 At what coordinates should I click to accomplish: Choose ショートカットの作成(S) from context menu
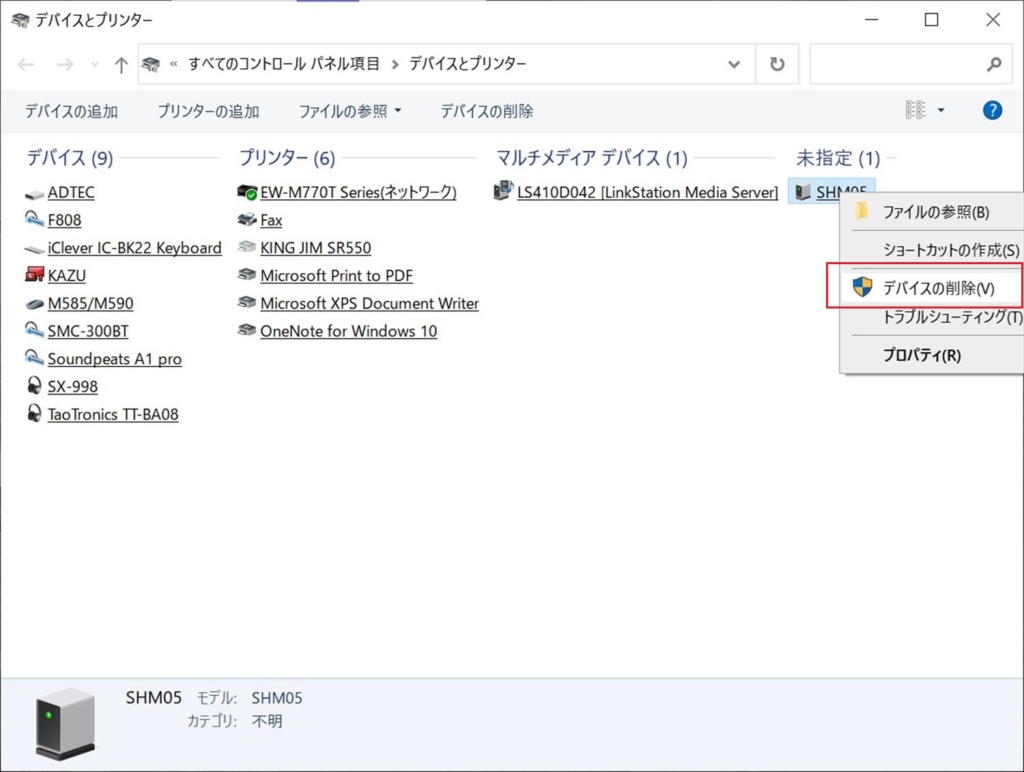(x=950, y=250)
